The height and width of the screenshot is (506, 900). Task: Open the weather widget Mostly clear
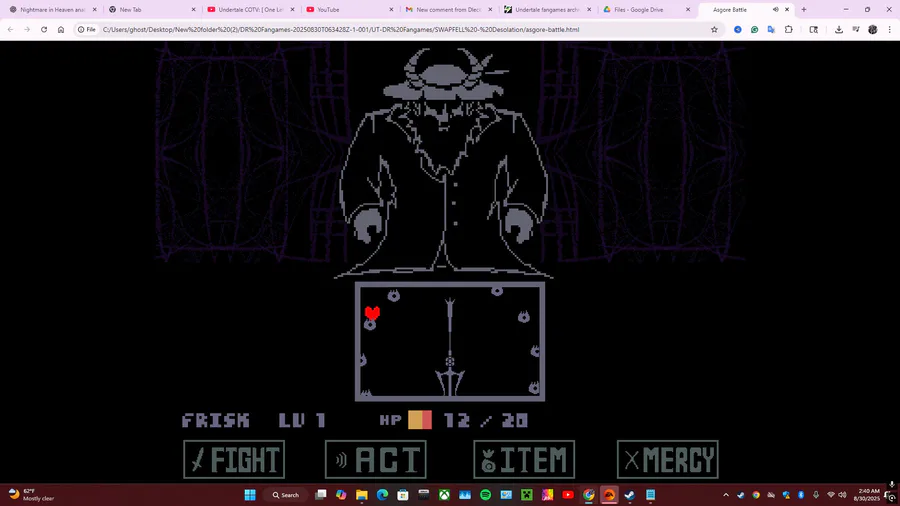tap(32, 495)
